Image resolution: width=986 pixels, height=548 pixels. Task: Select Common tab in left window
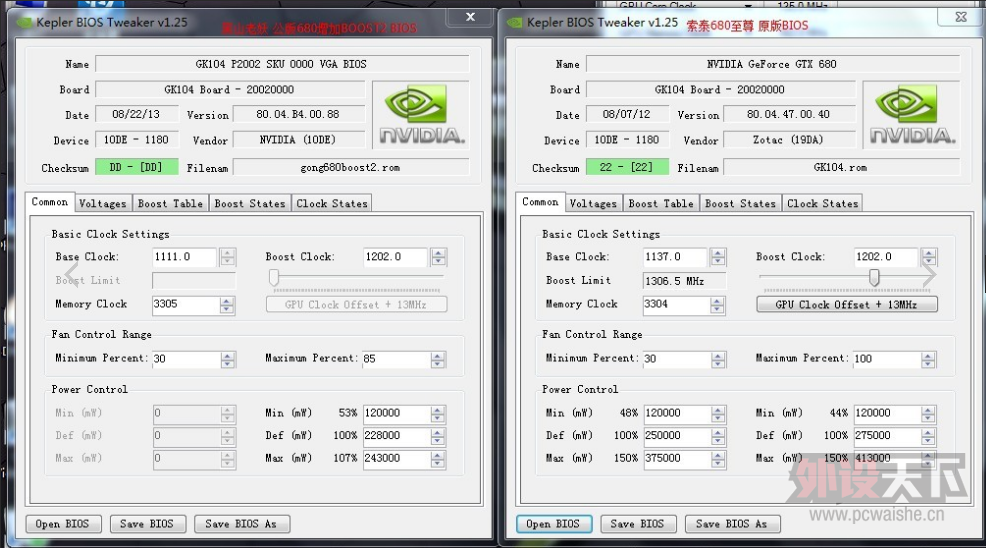(x=50, y=202)
